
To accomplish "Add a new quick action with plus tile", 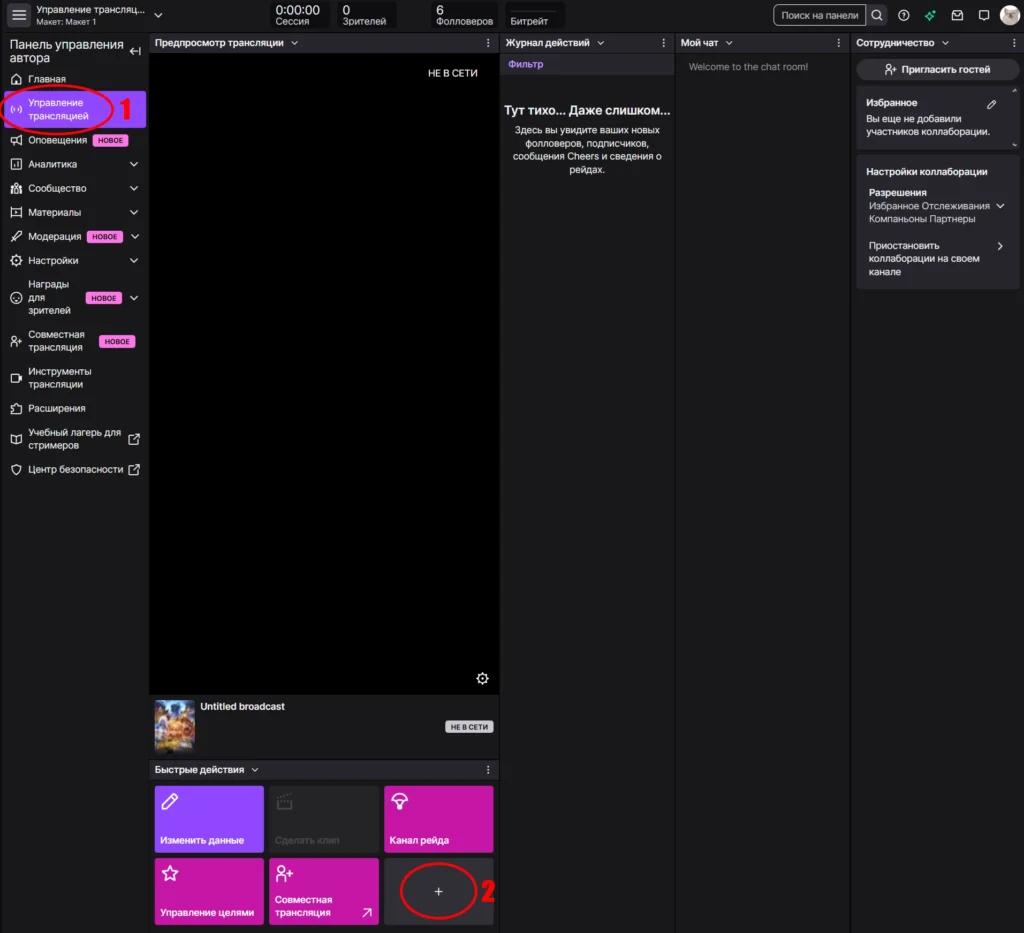I will click(438, 891).
